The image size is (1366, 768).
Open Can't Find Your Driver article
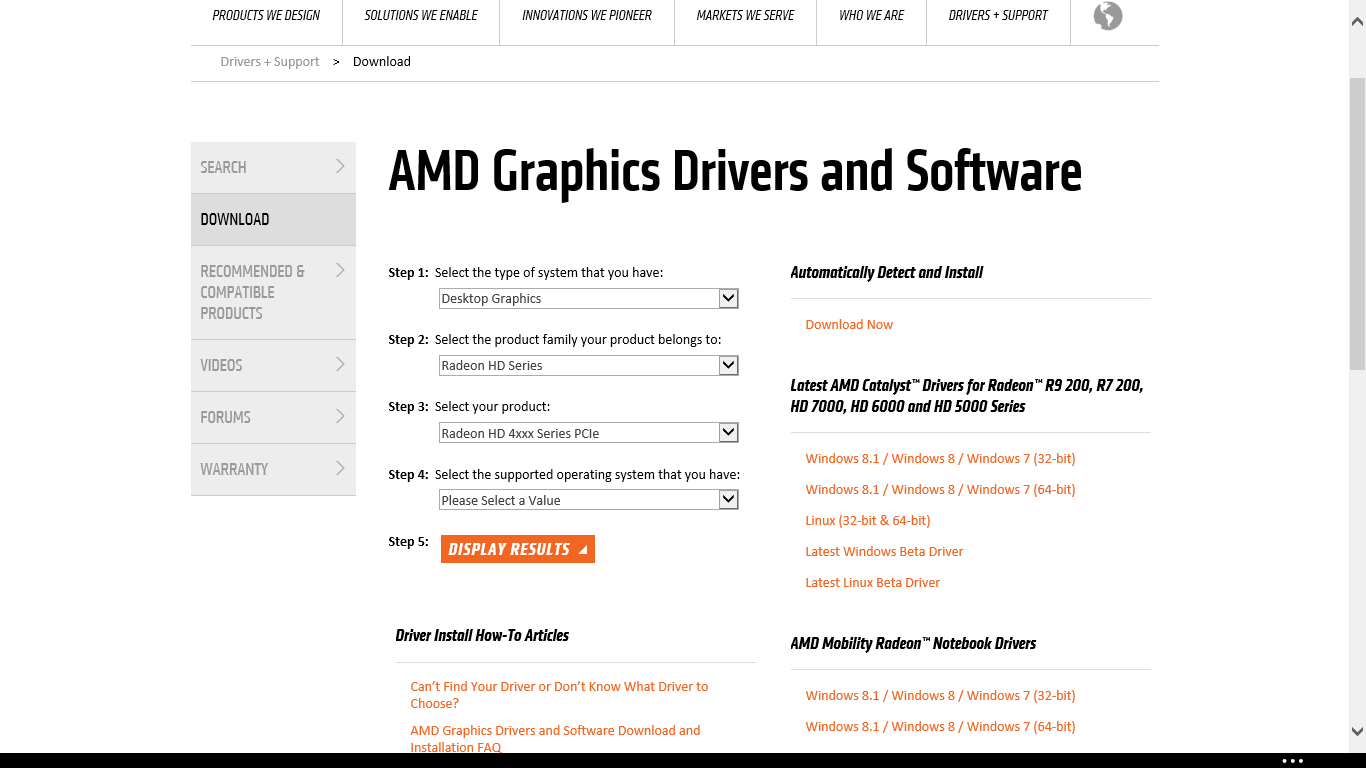pos(559,695)
